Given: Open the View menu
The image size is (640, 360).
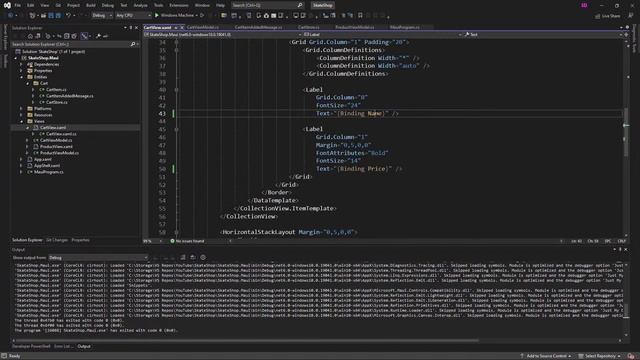Looking at the screenshot, I should (x=44, y=5).
